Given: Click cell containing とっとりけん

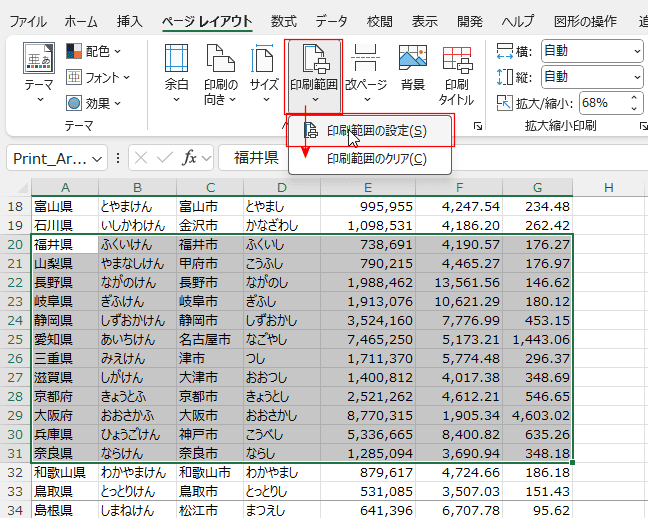Looking at the screenshot, I should click(137, 492).
